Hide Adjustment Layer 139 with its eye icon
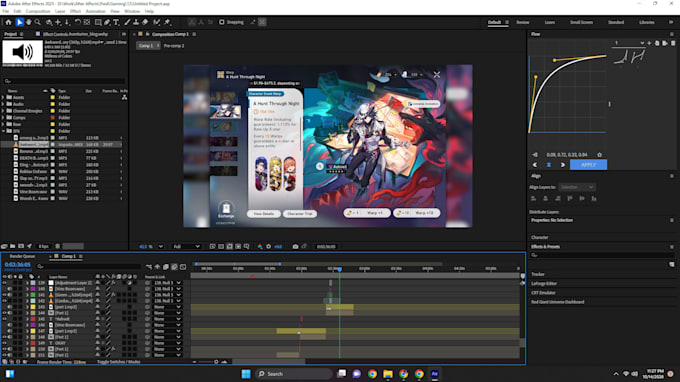This screenshot has width=680, height=382. [4, 283]
